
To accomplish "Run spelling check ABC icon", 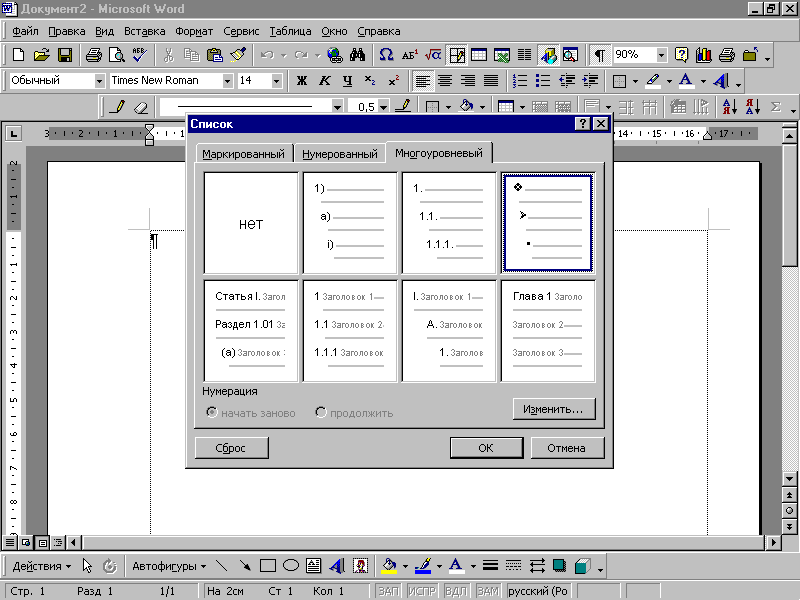I will [x=139, y=55].
